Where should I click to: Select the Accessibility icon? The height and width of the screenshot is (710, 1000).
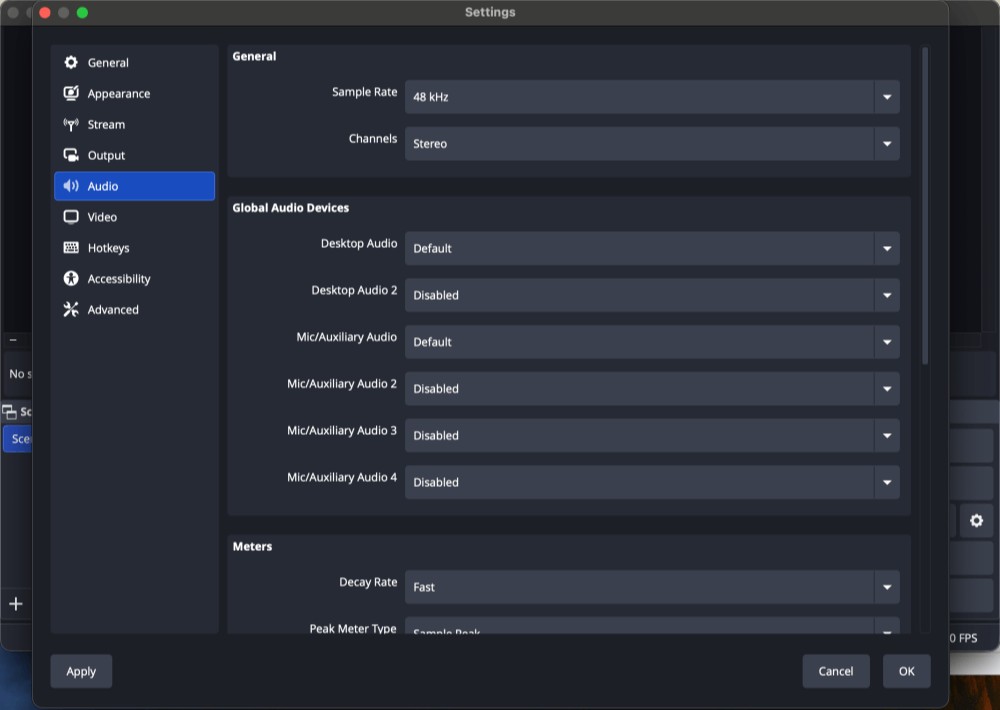pyautogui.click(x=70, y=278)
